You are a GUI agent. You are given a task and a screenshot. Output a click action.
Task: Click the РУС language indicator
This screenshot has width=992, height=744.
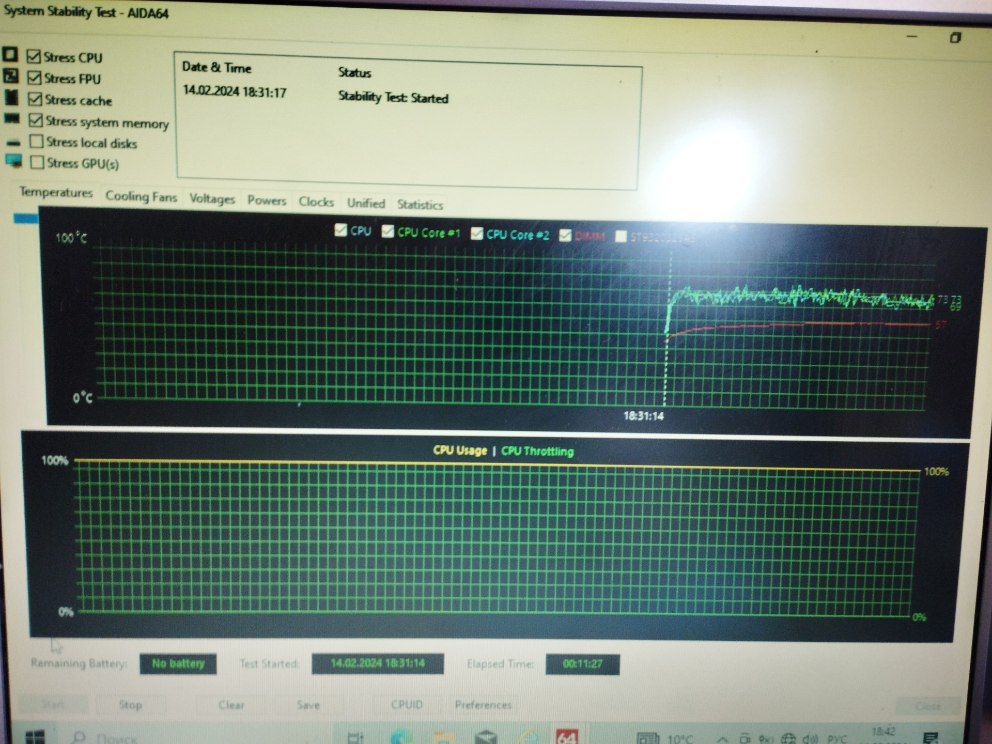pyautogui.click(x=836, y=738)
